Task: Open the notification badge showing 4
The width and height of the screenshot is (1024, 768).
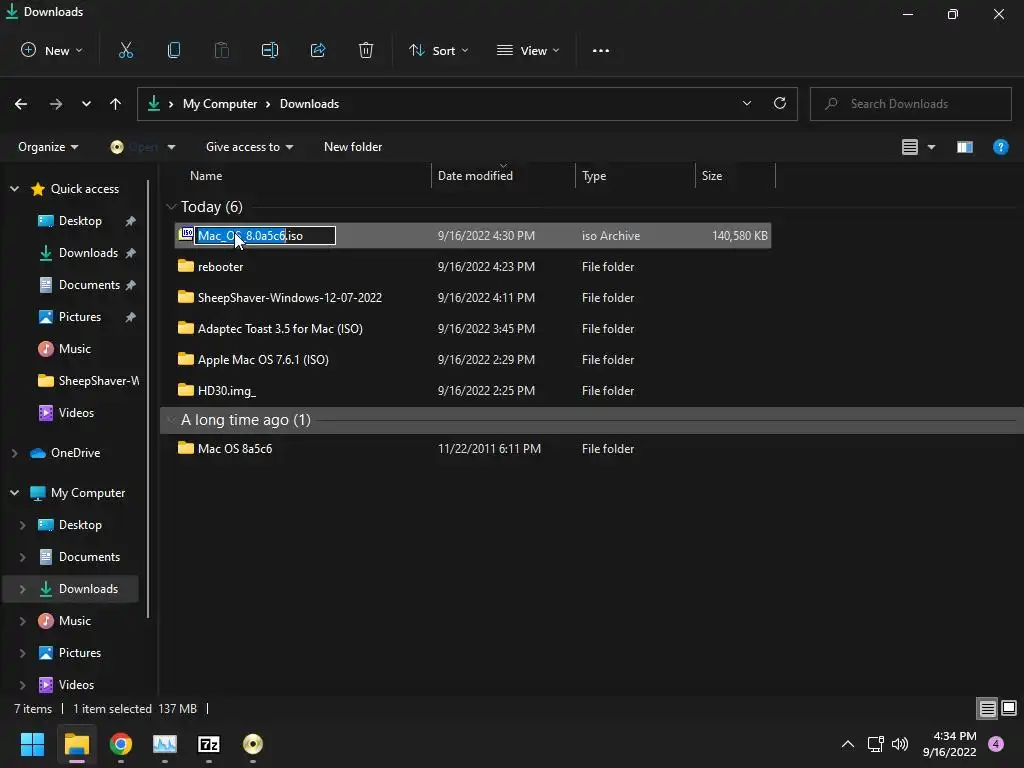Action: coord(996,744)
